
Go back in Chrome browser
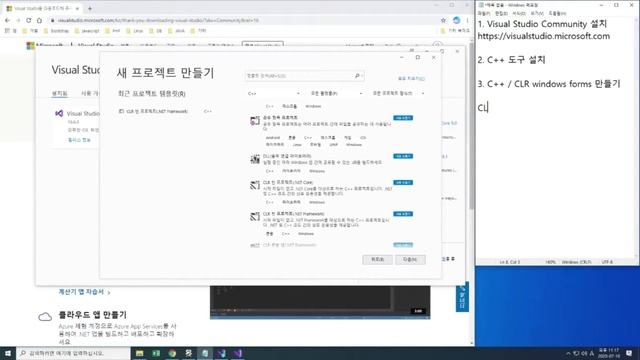click(7, 20)
